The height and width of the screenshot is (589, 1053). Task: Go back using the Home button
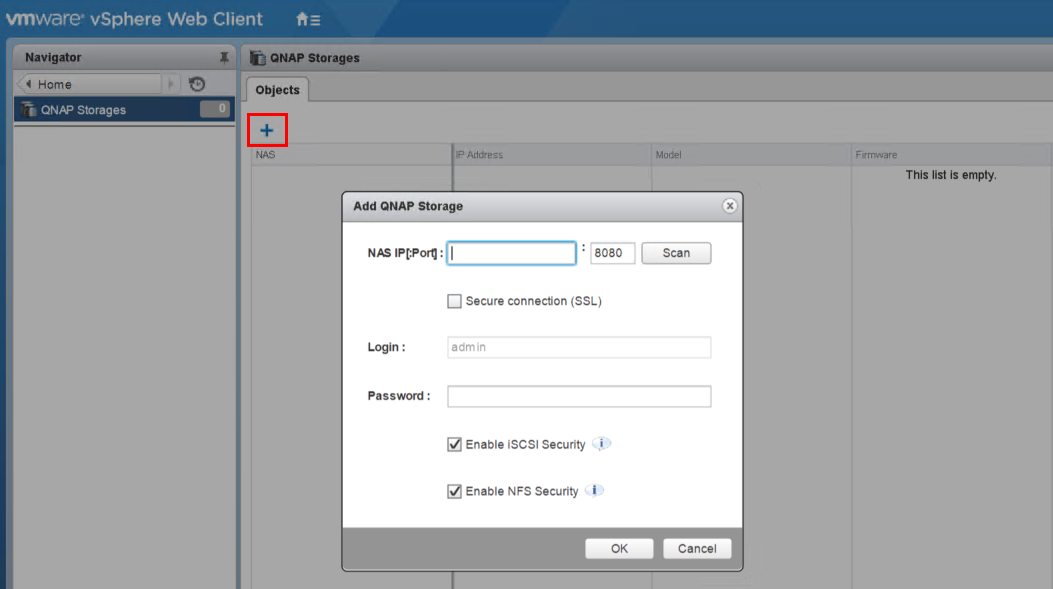[x=88, y=84]
